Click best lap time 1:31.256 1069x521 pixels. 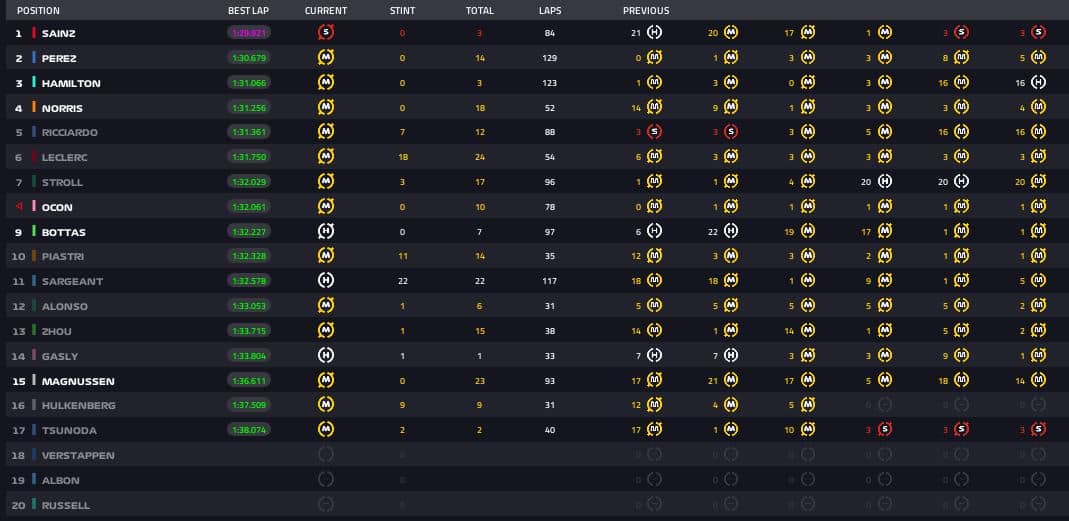[x=249, y=107]
